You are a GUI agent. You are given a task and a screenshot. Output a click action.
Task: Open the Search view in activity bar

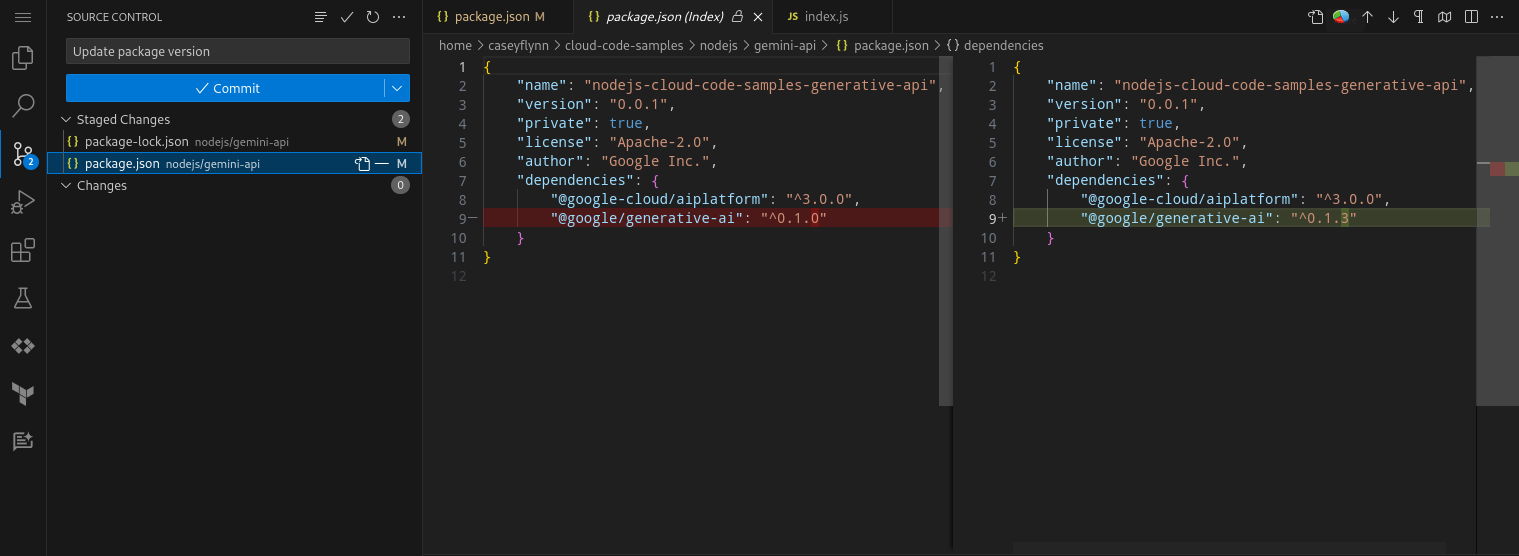click(x=23, y=105)
